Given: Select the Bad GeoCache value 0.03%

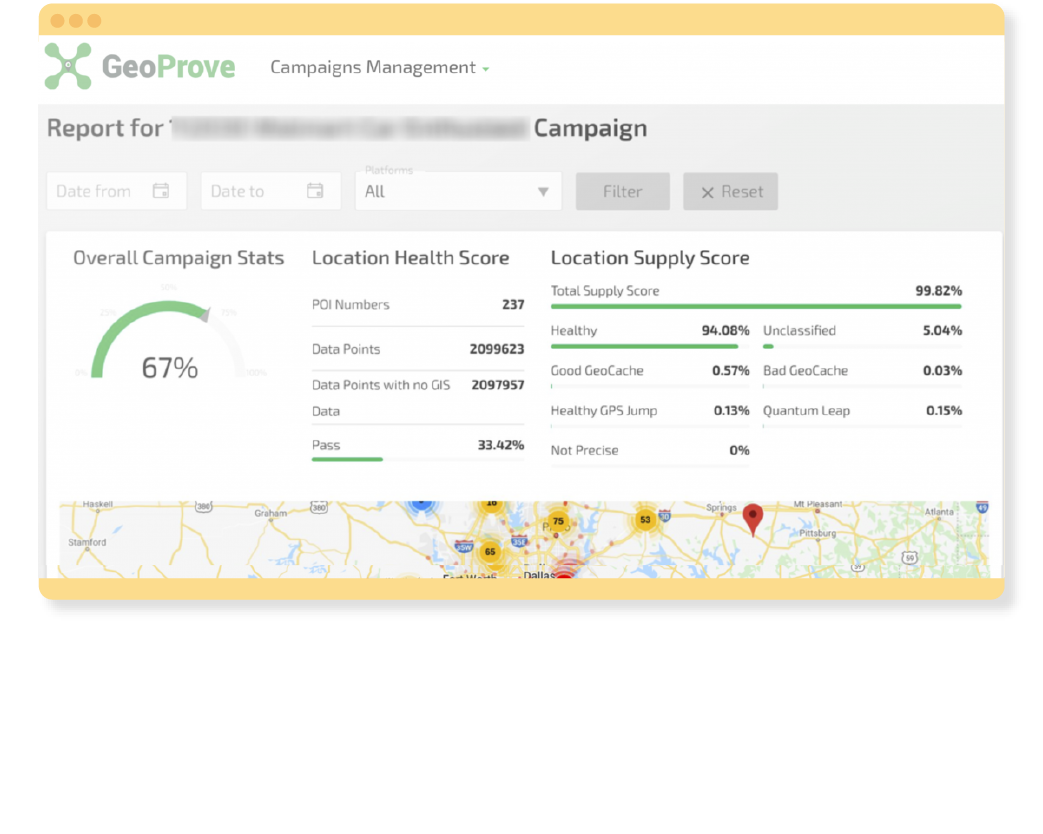Looking at the screenshot, I should (x=942, y=370).
